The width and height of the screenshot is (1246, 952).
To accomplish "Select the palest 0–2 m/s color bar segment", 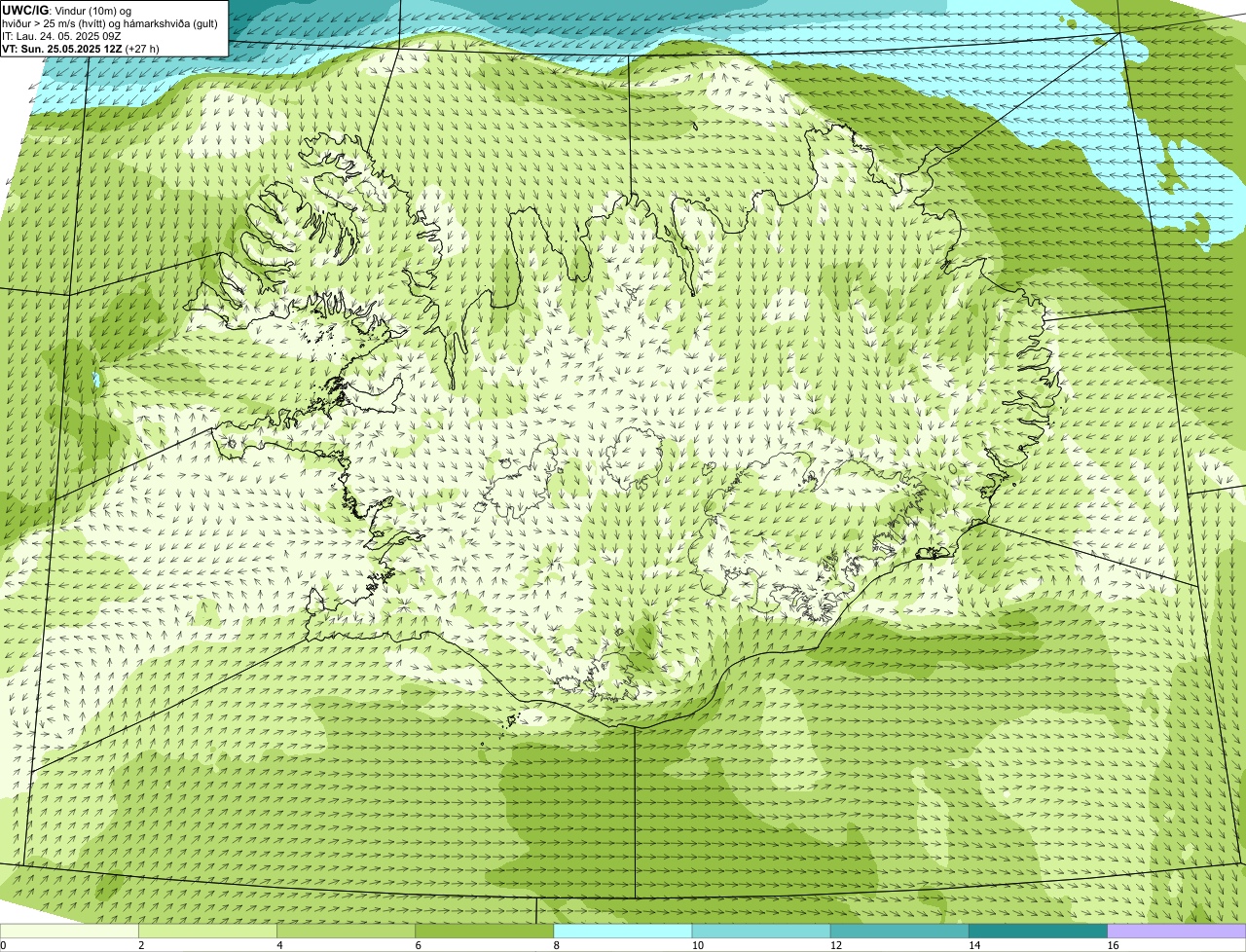I will [x=69, y=931].
